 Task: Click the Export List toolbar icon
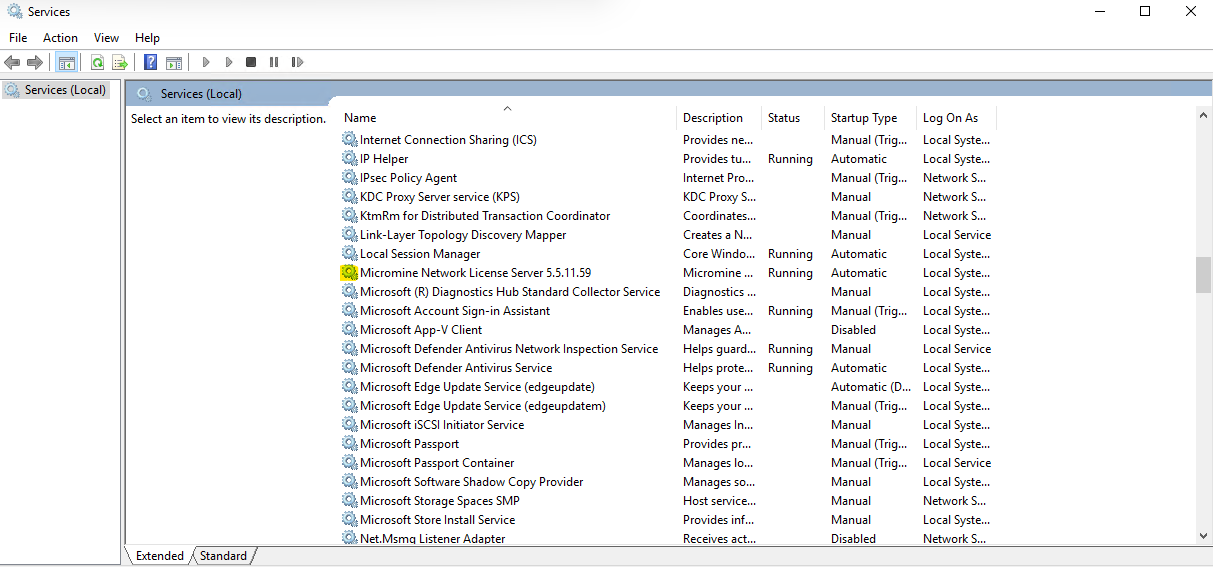pos(120,62)
